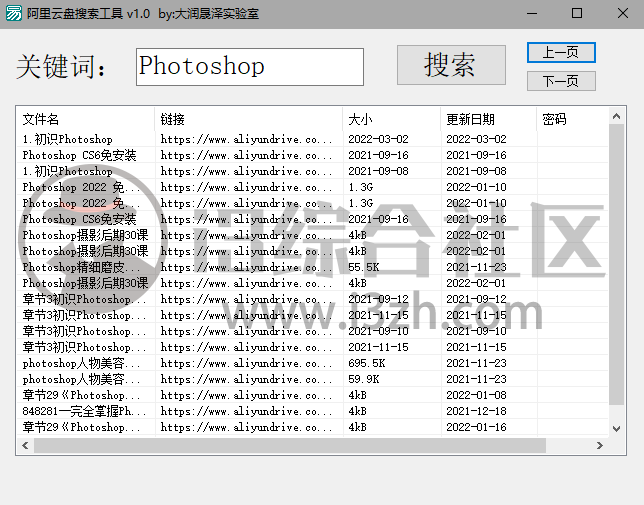Image resolution: width=644 pixels, height=505 pixels.
Task: Minimize the 阿里云盘搜索工具 window
Action: click(532, 14)
